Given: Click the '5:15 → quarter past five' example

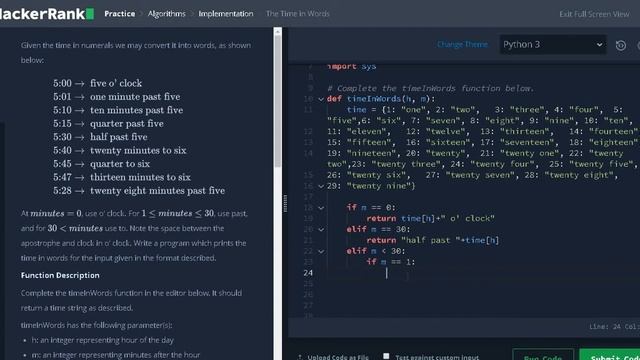Looking at the screenshot, I should pyautogui.click(x=108, y=124).
